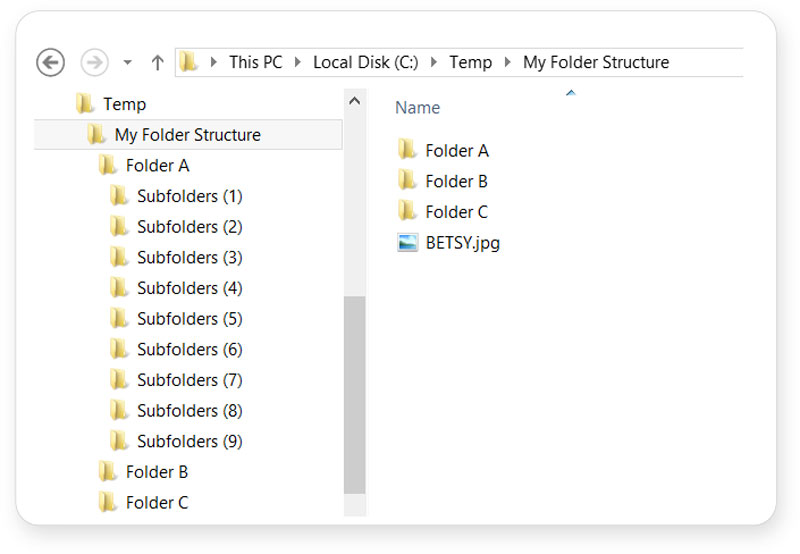
Task: Select Temp in the navigation tree
Action: click(124, 104)
